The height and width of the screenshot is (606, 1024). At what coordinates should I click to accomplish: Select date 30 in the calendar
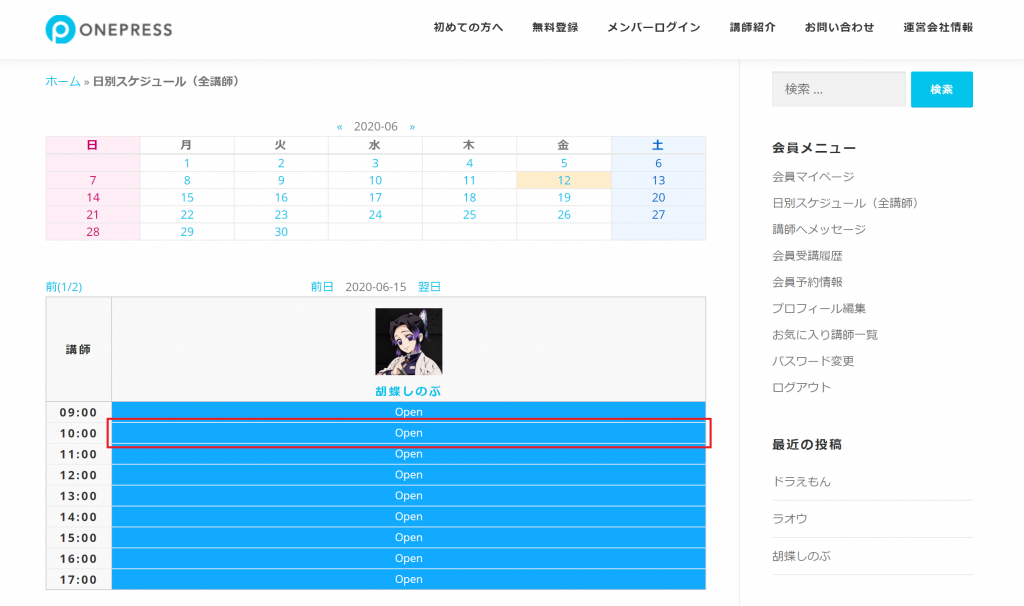pyautogui.click(x=281, y=232)
